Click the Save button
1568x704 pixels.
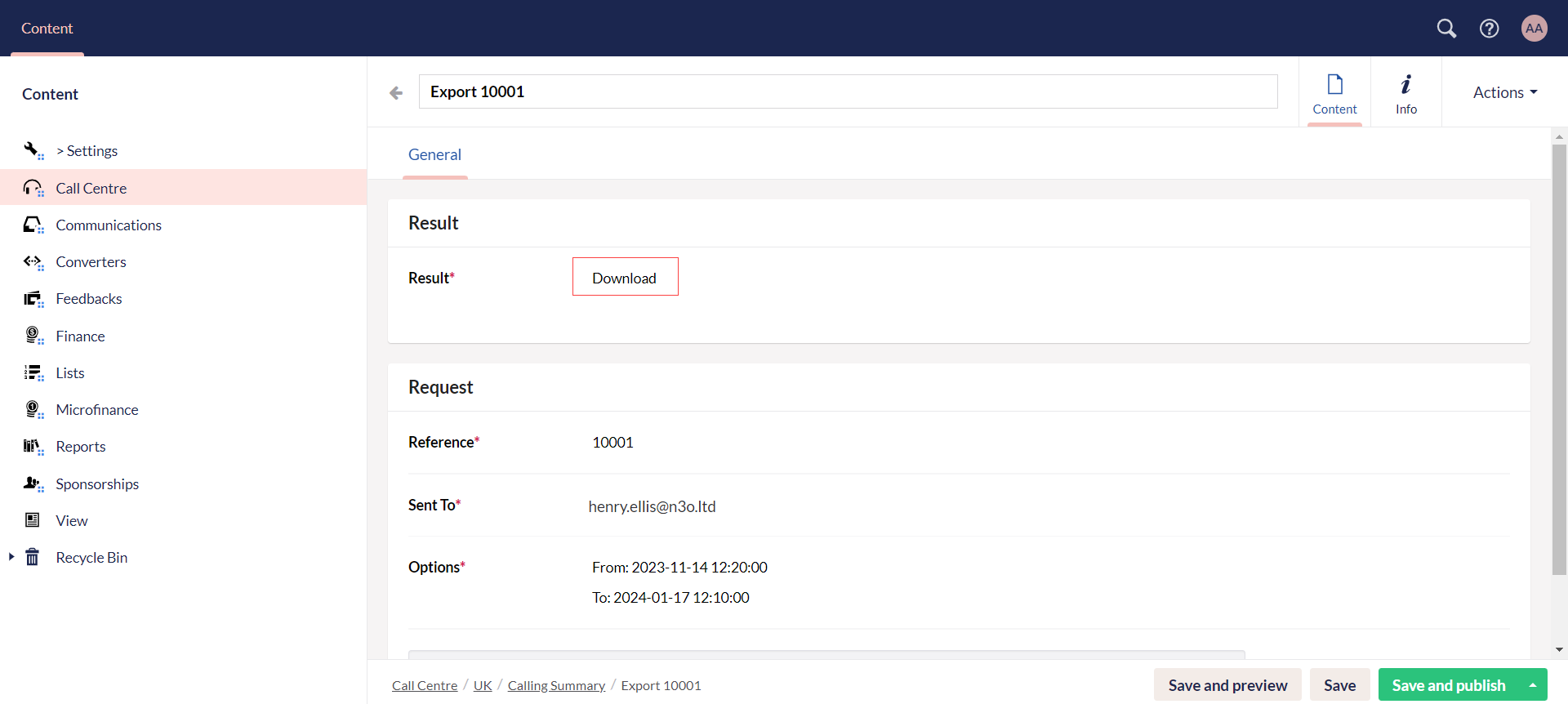(x=1339, y=685)
